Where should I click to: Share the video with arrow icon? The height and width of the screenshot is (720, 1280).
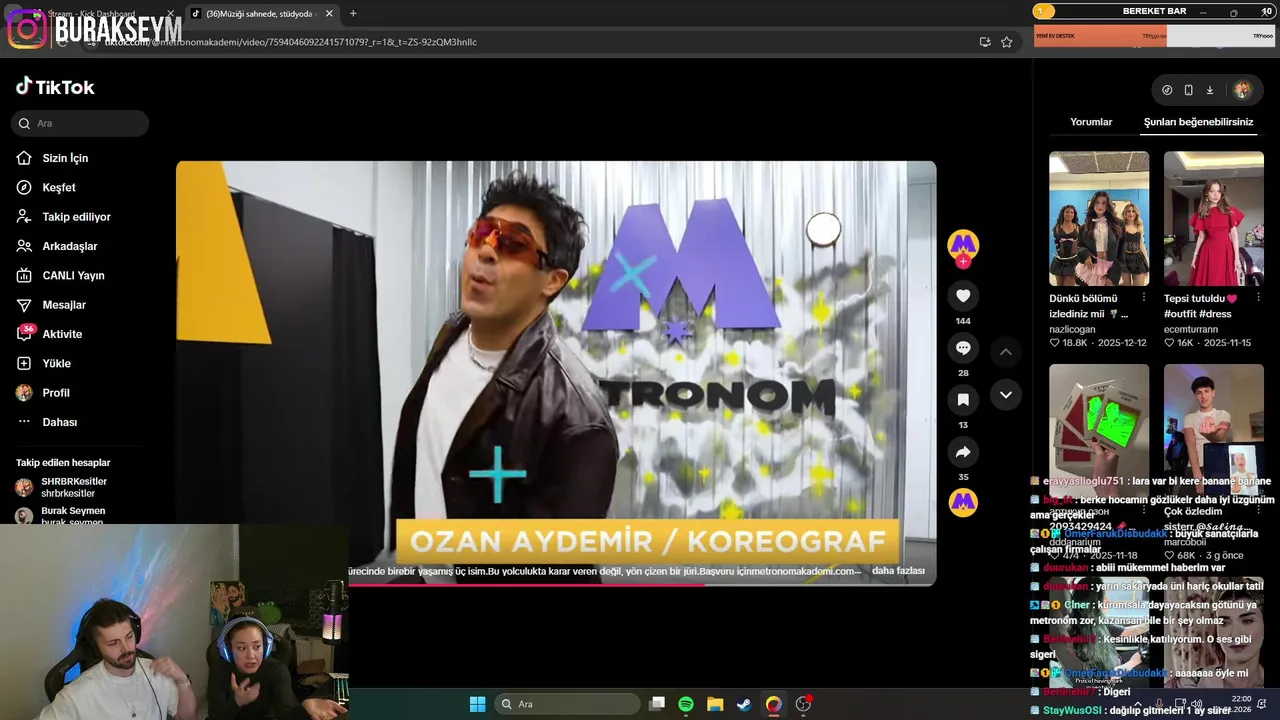pos(963,452)
